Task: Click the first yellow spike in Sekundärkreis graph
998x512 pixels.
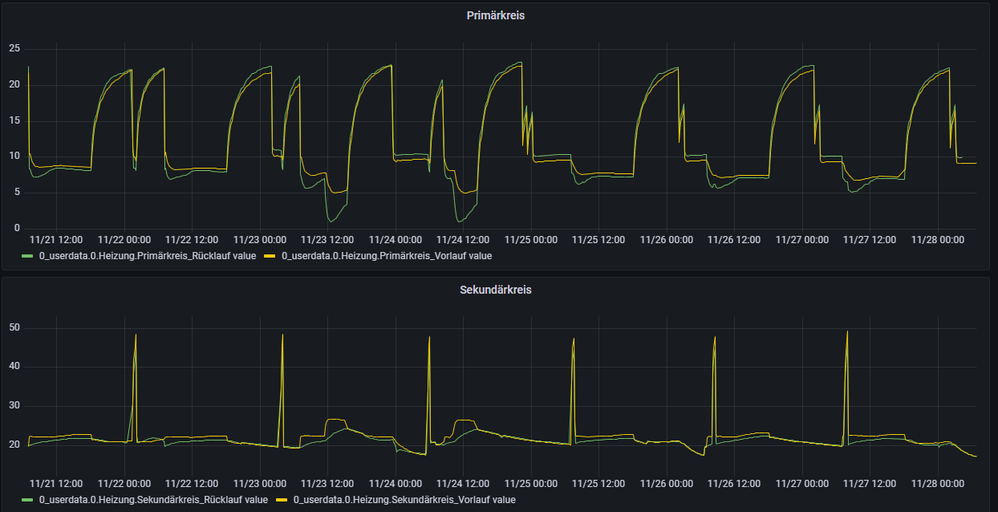Action: tap(136, 340)
